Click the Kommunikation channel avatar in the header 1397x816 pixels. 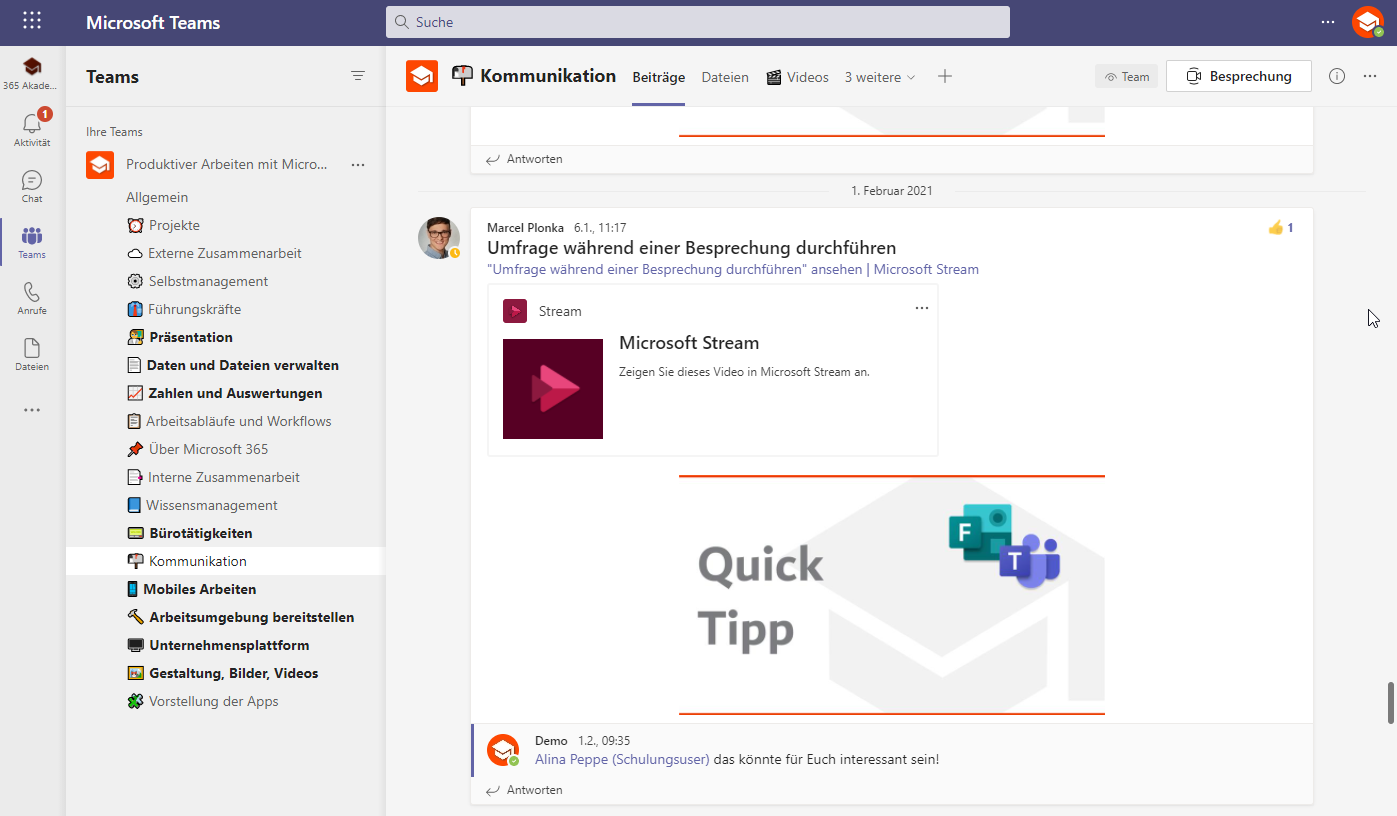422,76
